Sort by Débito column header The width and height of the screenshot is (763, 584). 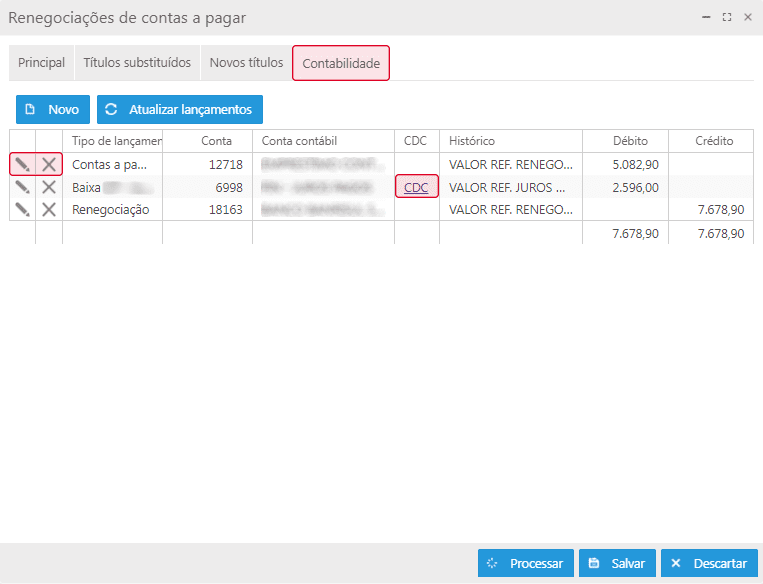630,141
